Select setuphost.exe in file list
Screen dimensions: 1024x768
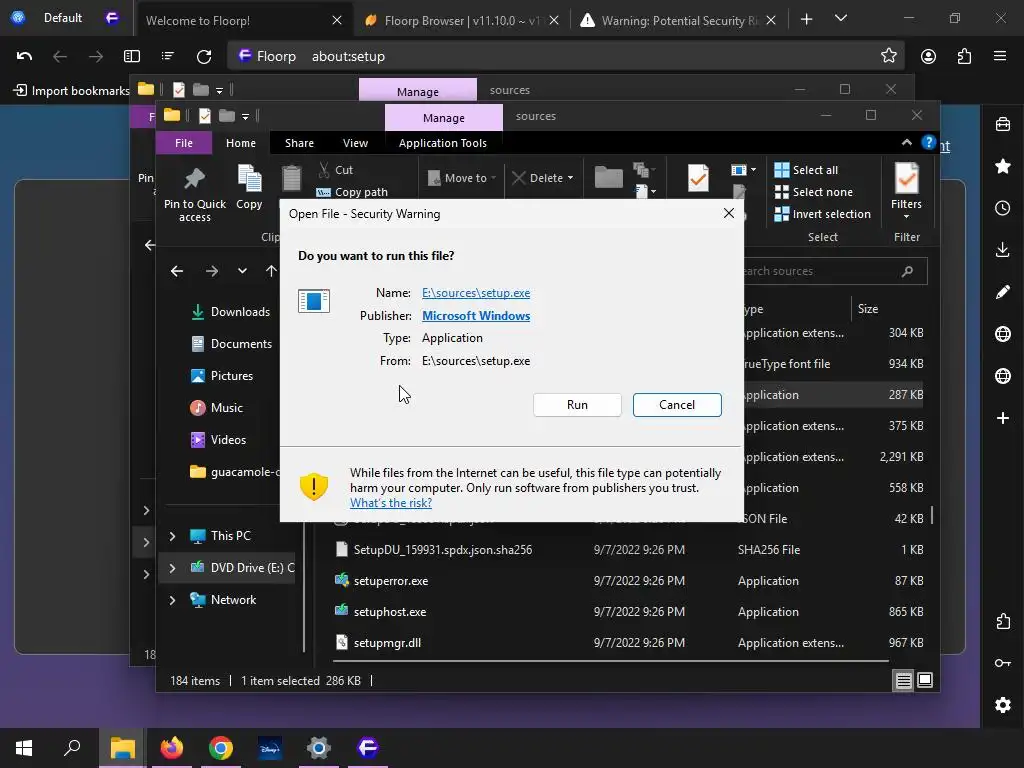(x=389, y=612)
